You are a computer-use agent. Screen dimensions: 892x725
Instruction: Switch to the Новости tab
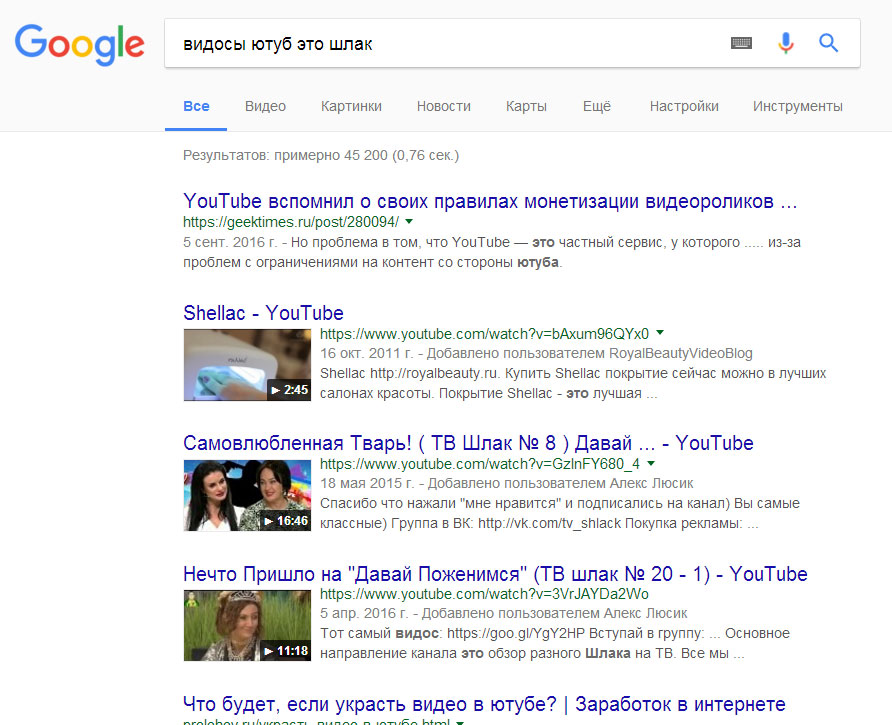444,106
